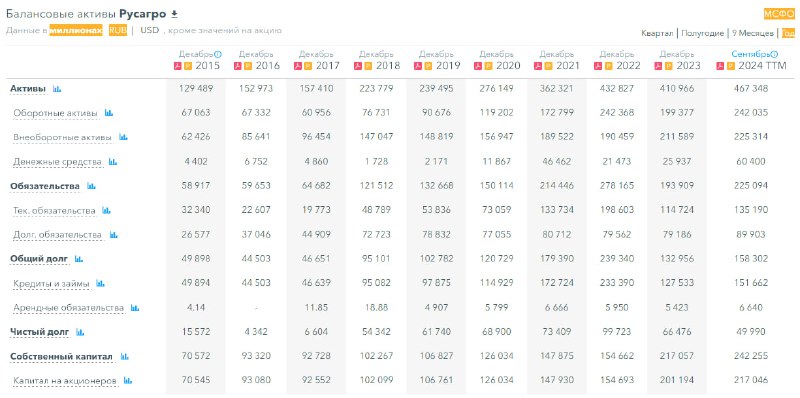
Task: Open PDF report icon for December 2019
Action: click(x=418, y=66)
